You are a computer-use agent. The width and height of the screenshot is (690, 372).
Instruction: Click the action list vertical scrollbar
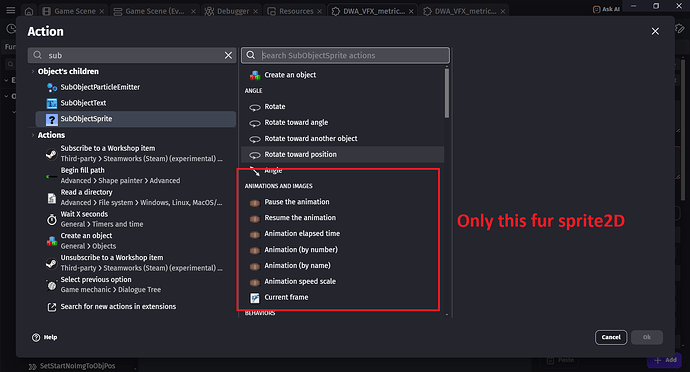447,93
